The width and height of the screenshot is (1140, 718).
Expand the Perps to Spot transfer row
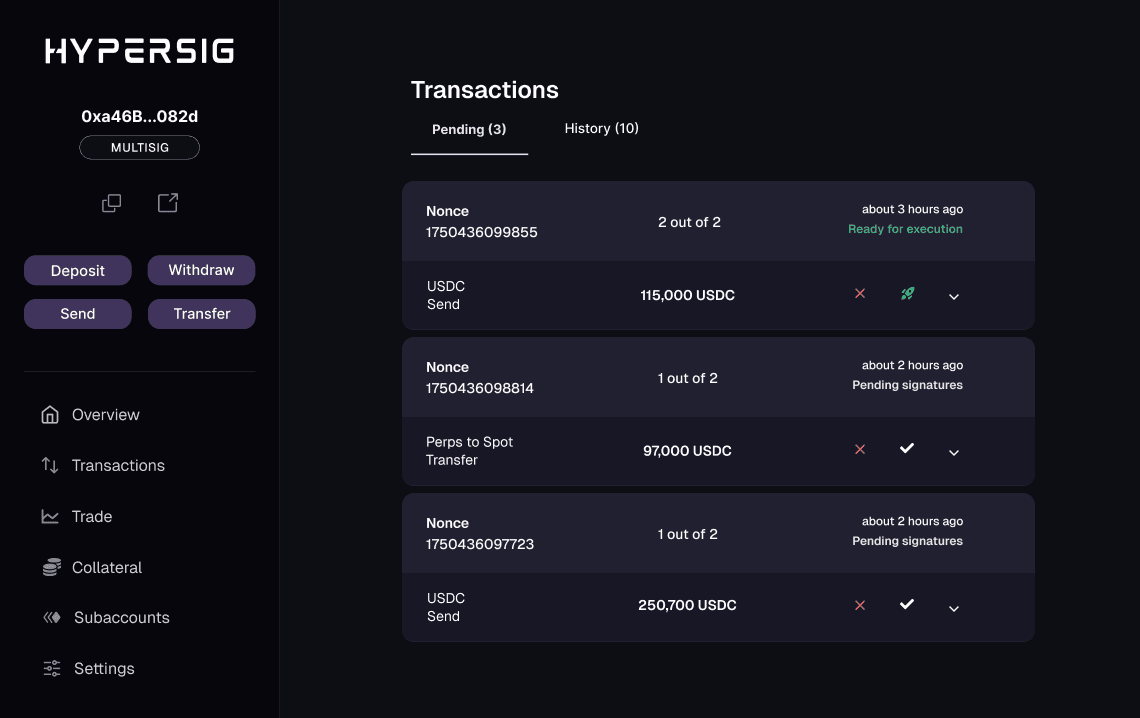tap(953, 451)
